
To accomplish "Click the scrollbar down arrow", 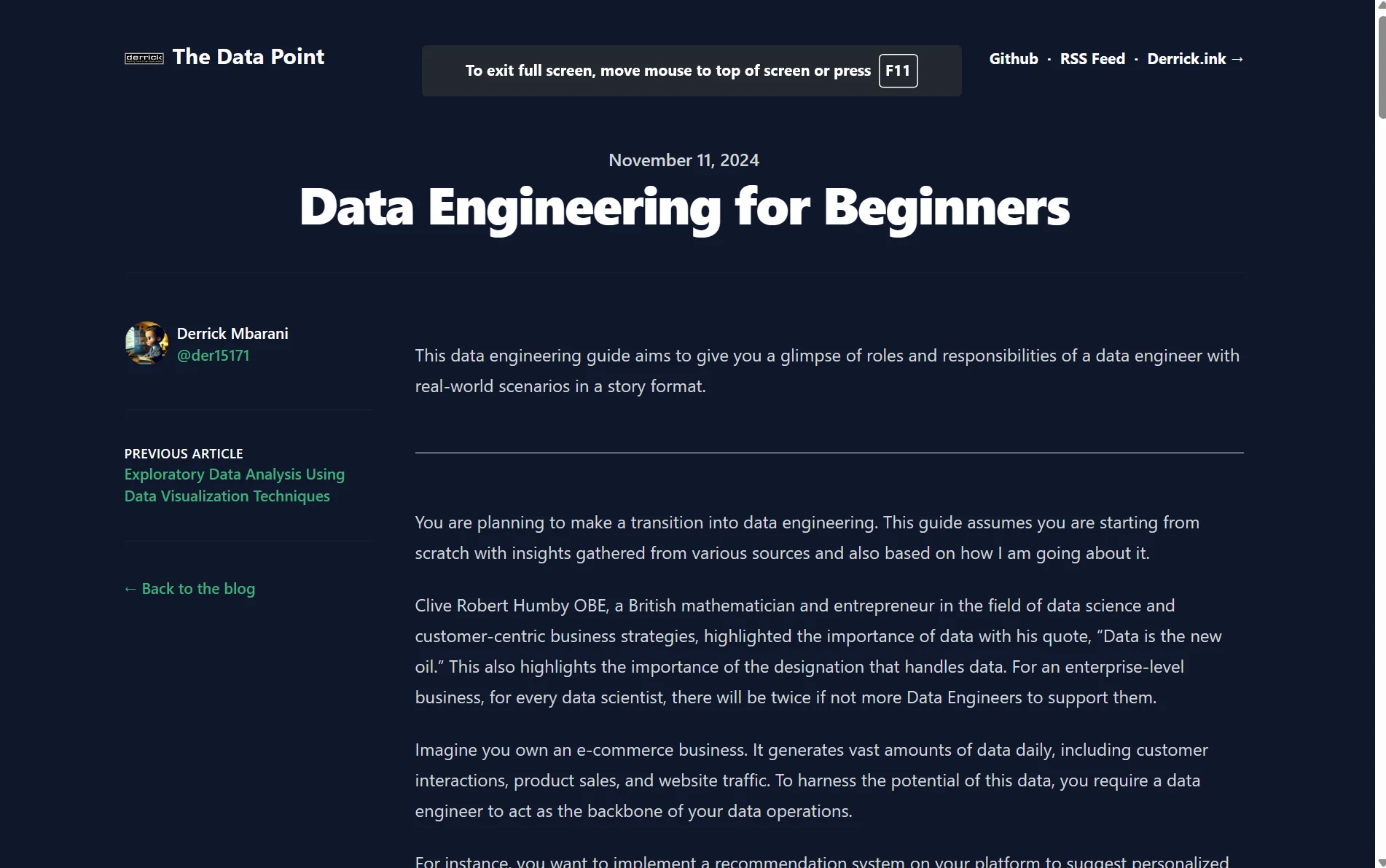I will pyautogui.click(x=1381, y=862).
